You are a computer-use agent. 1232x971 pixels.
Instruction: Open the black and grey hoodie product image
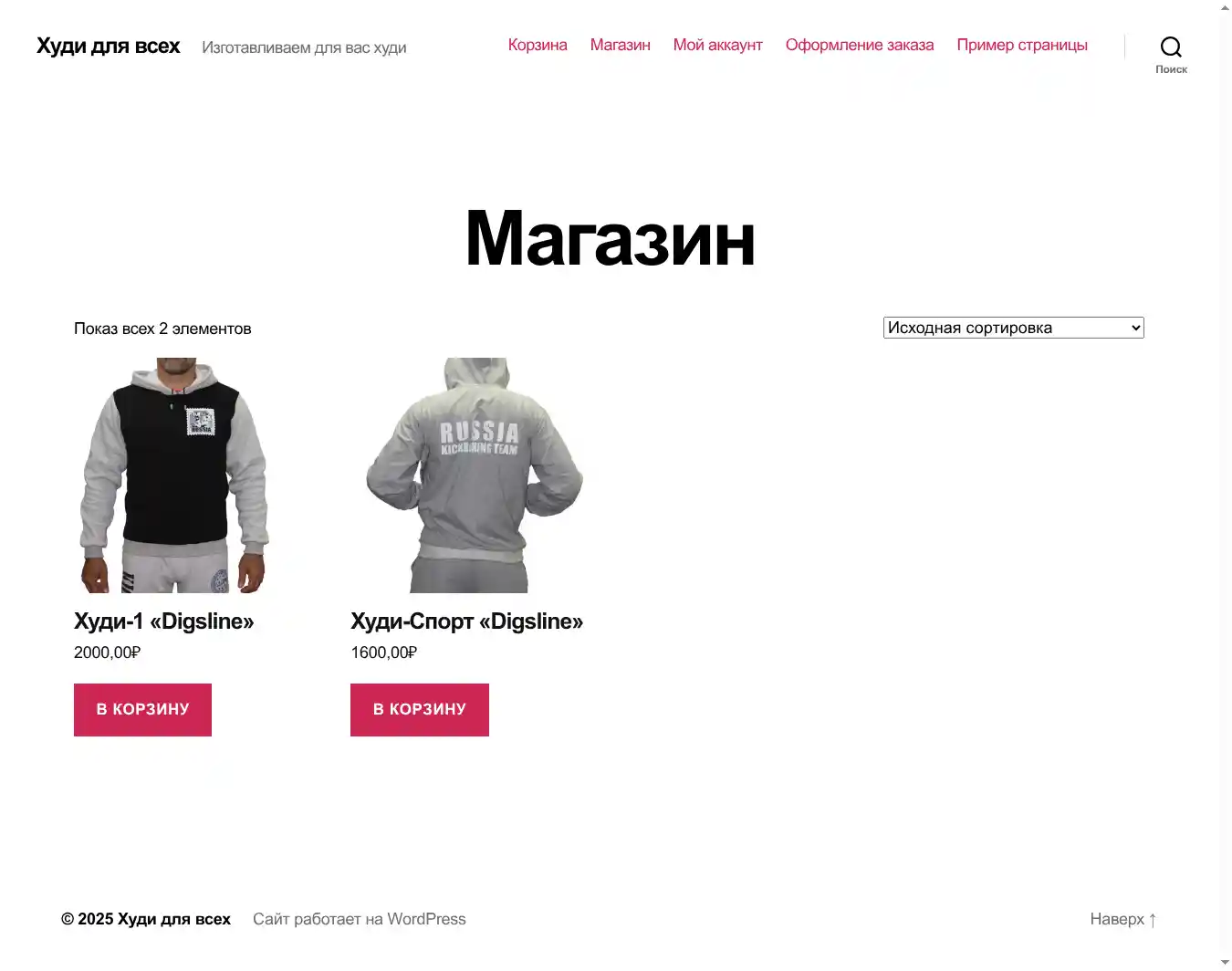175,475
